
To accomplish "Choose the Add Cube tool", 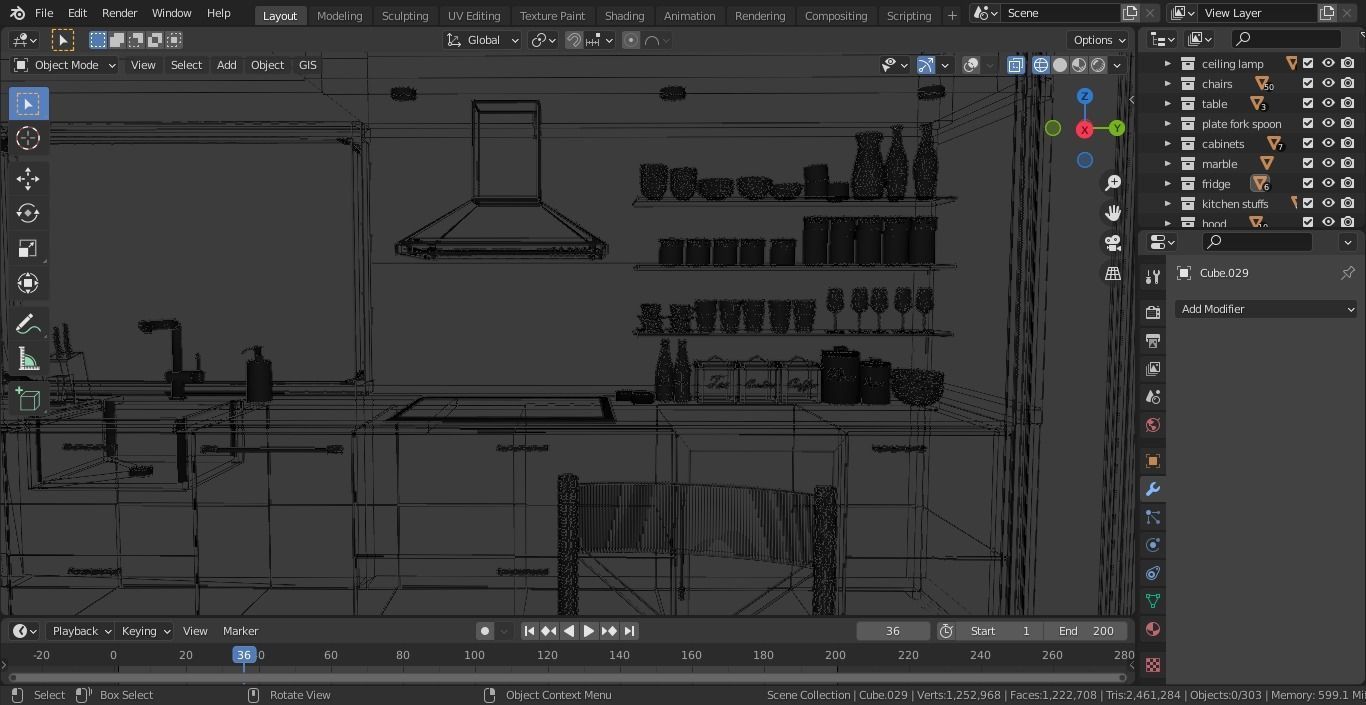I will 28,400.
